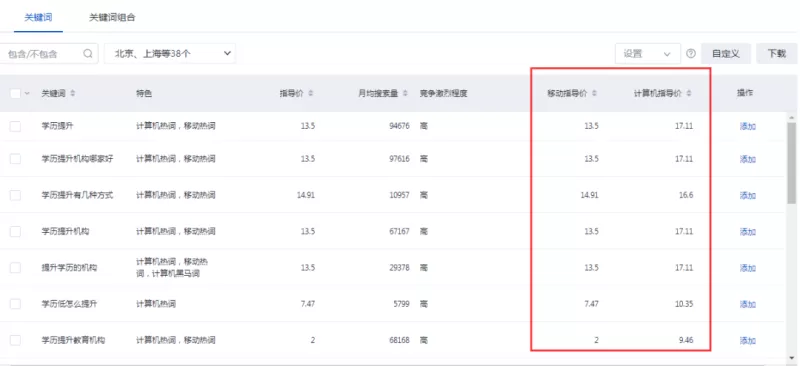Switch to the 关键词 tab

coord(38,17)
